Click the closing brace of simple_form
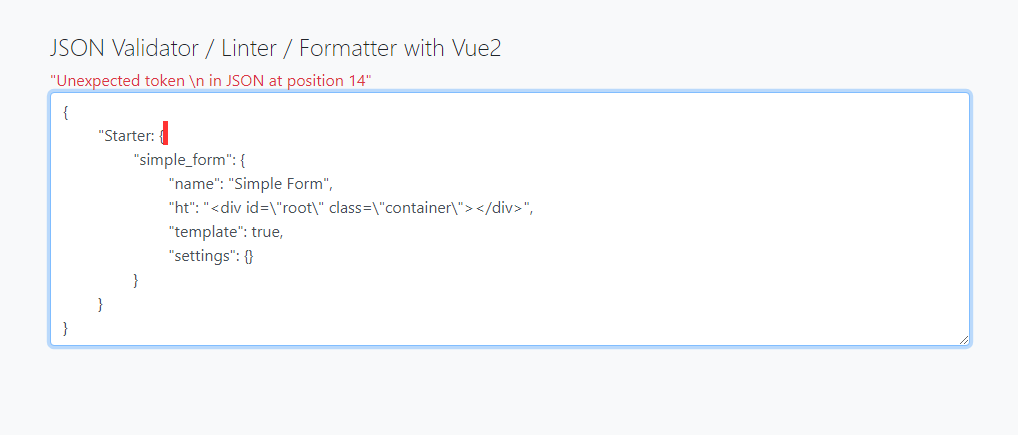 (136, 280)
